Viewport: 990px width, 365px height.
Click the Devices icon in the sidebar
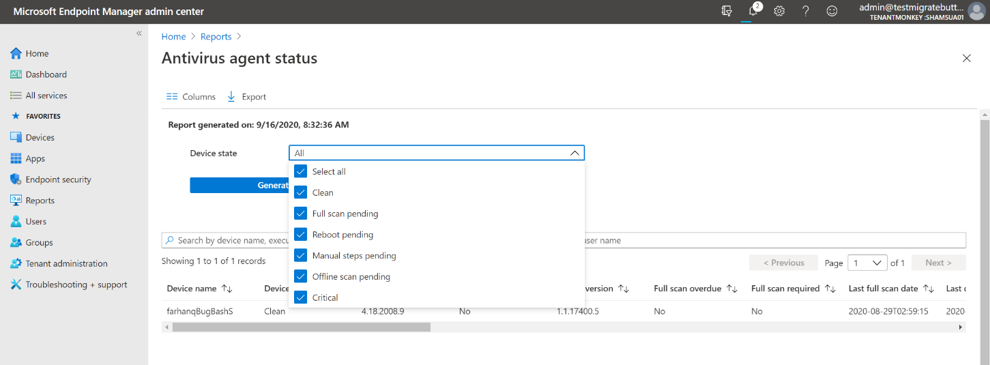[x=16, y=138]
